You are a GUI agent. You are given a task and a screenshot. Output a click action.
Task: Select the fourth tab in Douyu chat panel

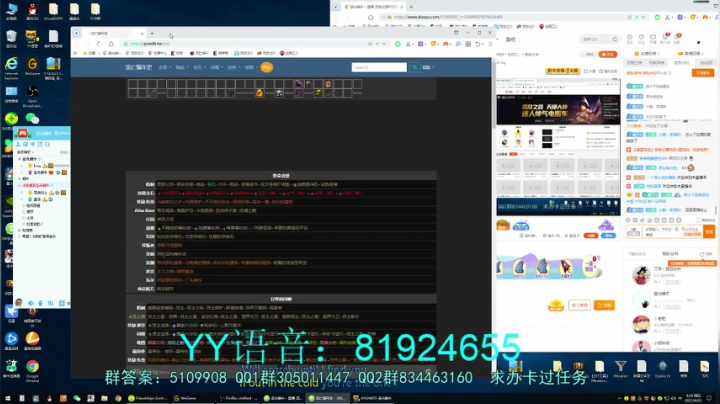tap(705, 62)
